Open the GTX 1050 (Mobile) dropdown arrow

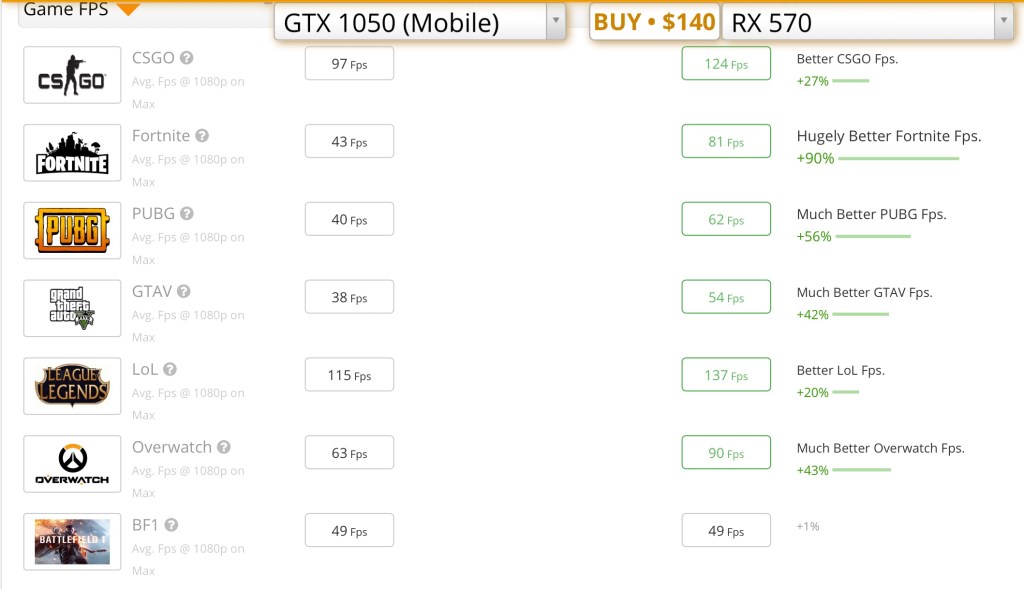click(x=555, y=22)
